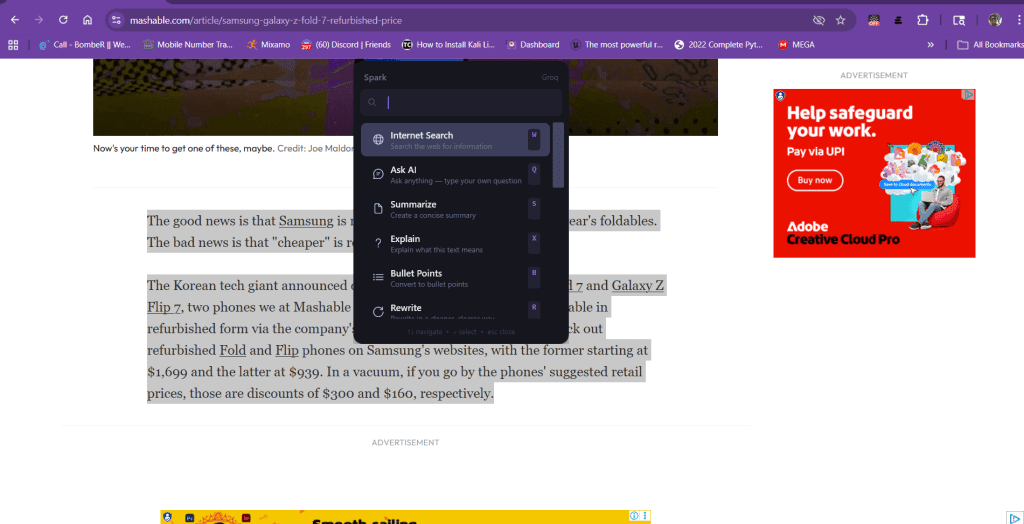
Task: Open the Dashboard bookmark
Action: coord(533,45)
